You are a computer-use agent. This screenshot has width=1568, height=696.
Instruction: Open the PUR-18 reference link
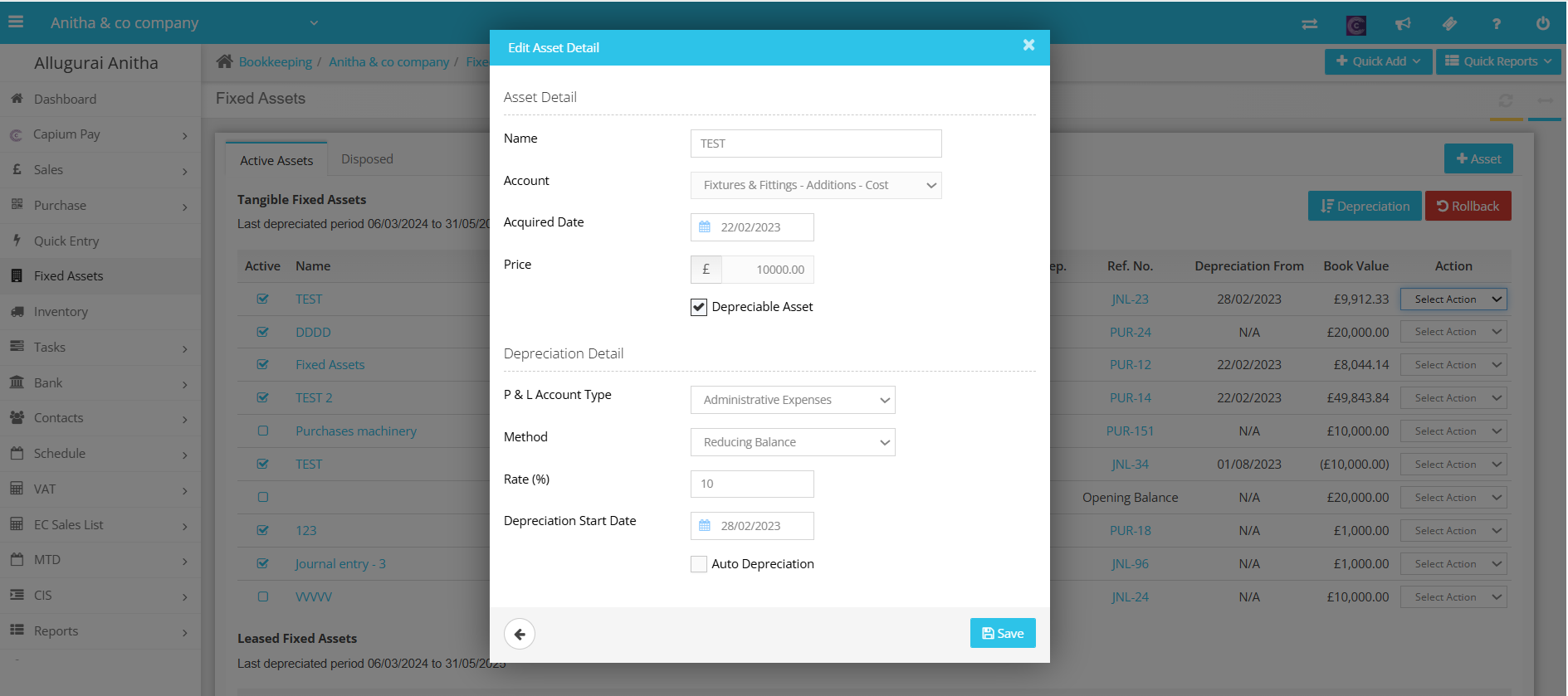[1130, 531]
